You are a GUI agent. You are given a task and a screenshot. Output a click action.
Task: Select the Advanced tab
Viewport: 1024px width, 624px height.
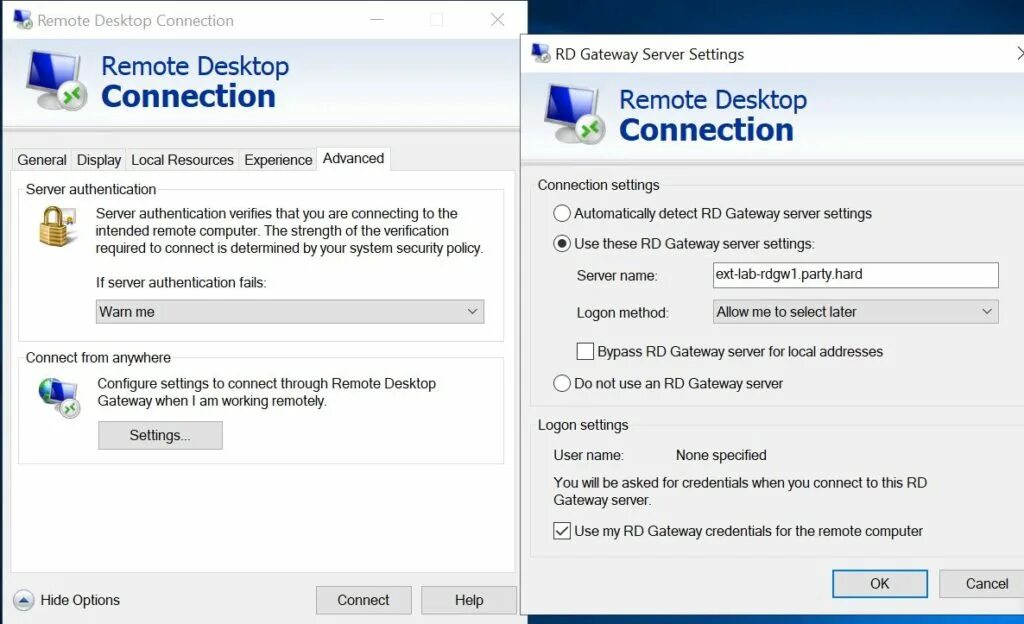tap(353, 159)
